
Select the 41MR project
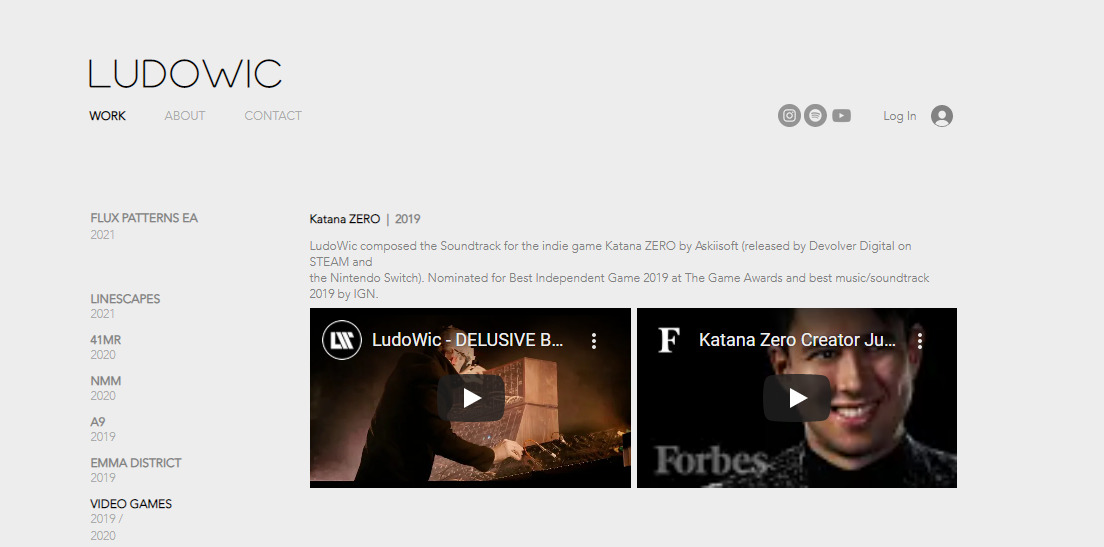click(105, 340)
